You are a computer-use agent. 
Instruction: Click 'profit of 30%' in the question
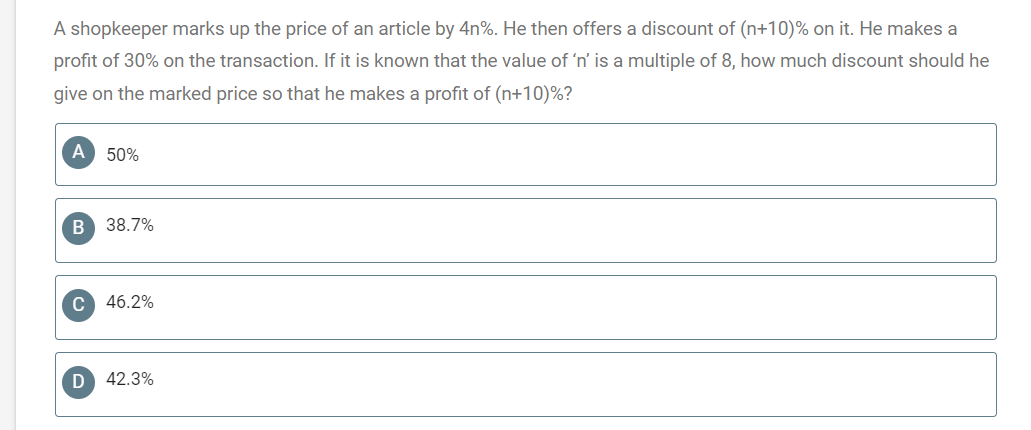click(106, 61)
